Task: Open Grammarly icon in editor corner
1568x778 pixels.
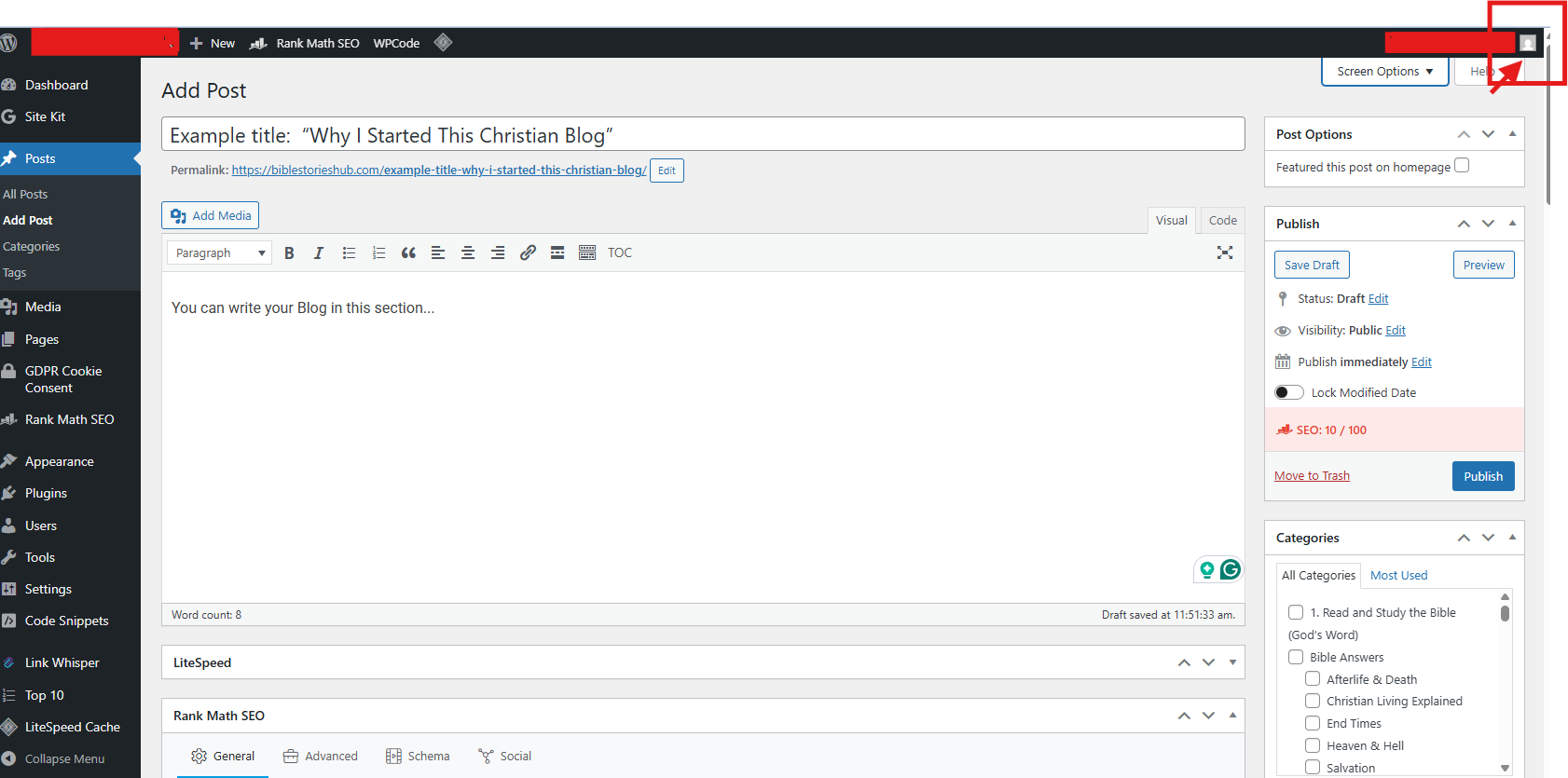Action: pyautogui.click(x=1231, y=569)
